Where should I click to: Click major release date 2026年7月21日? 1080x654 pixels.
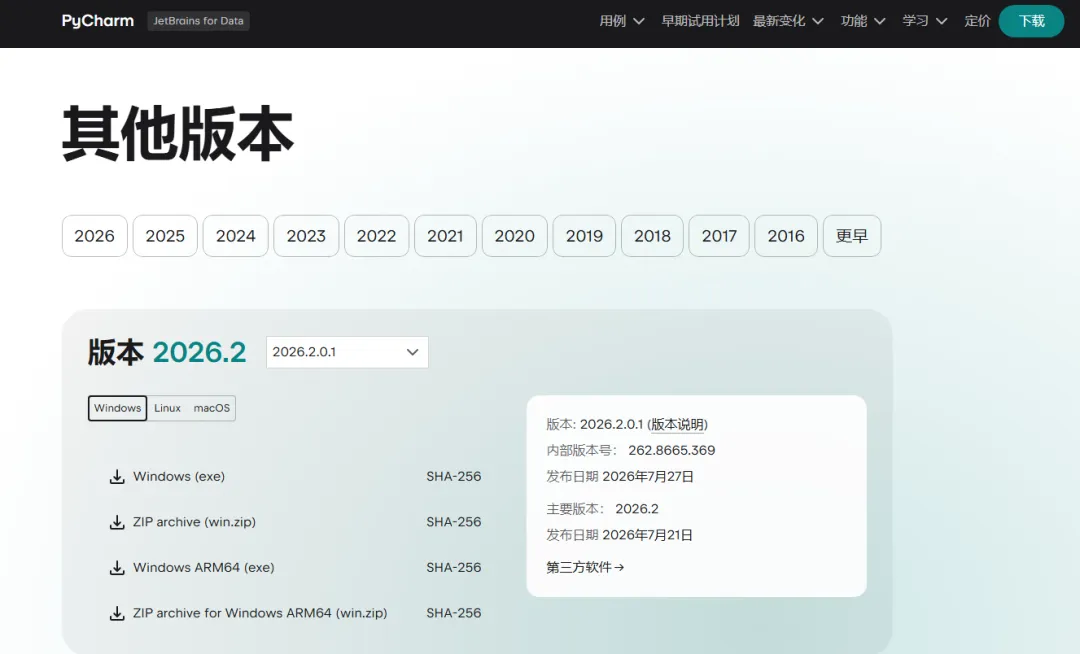[x=647, y=535]
